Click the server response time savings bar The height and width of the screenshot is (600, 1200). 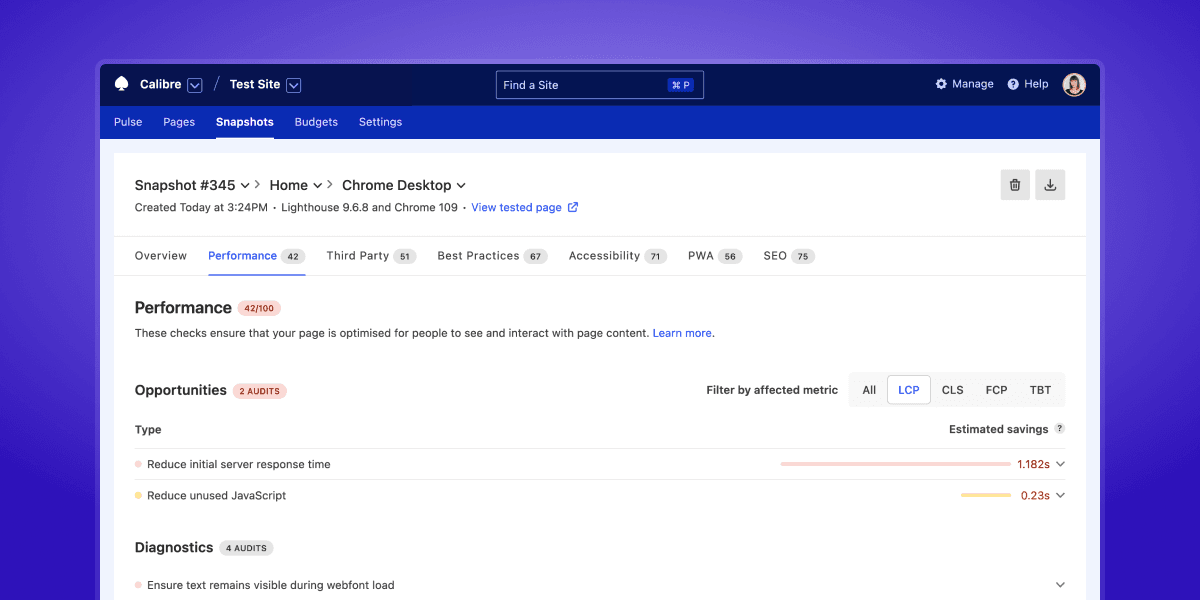coord(895,464)
